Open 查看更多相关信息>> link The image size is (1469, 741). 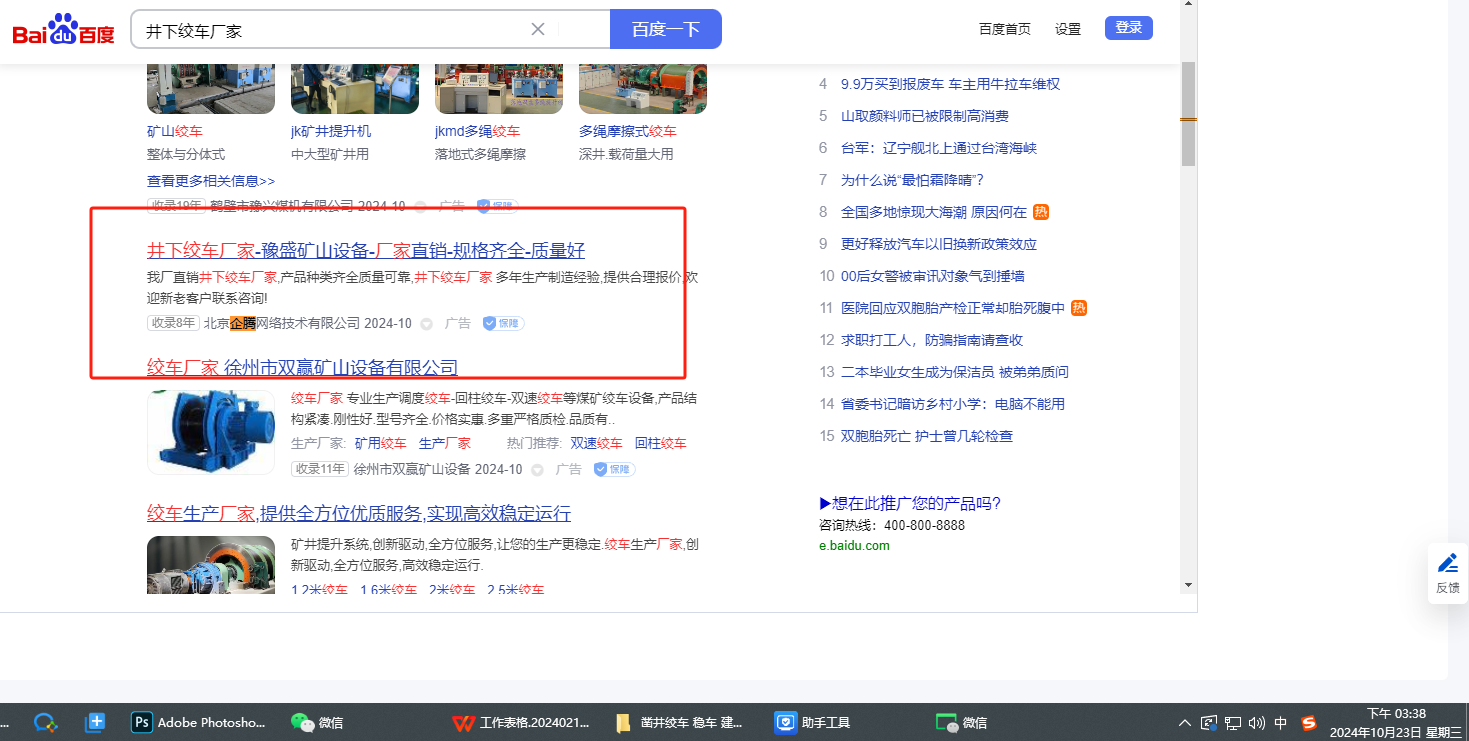[x=211, y=181]
